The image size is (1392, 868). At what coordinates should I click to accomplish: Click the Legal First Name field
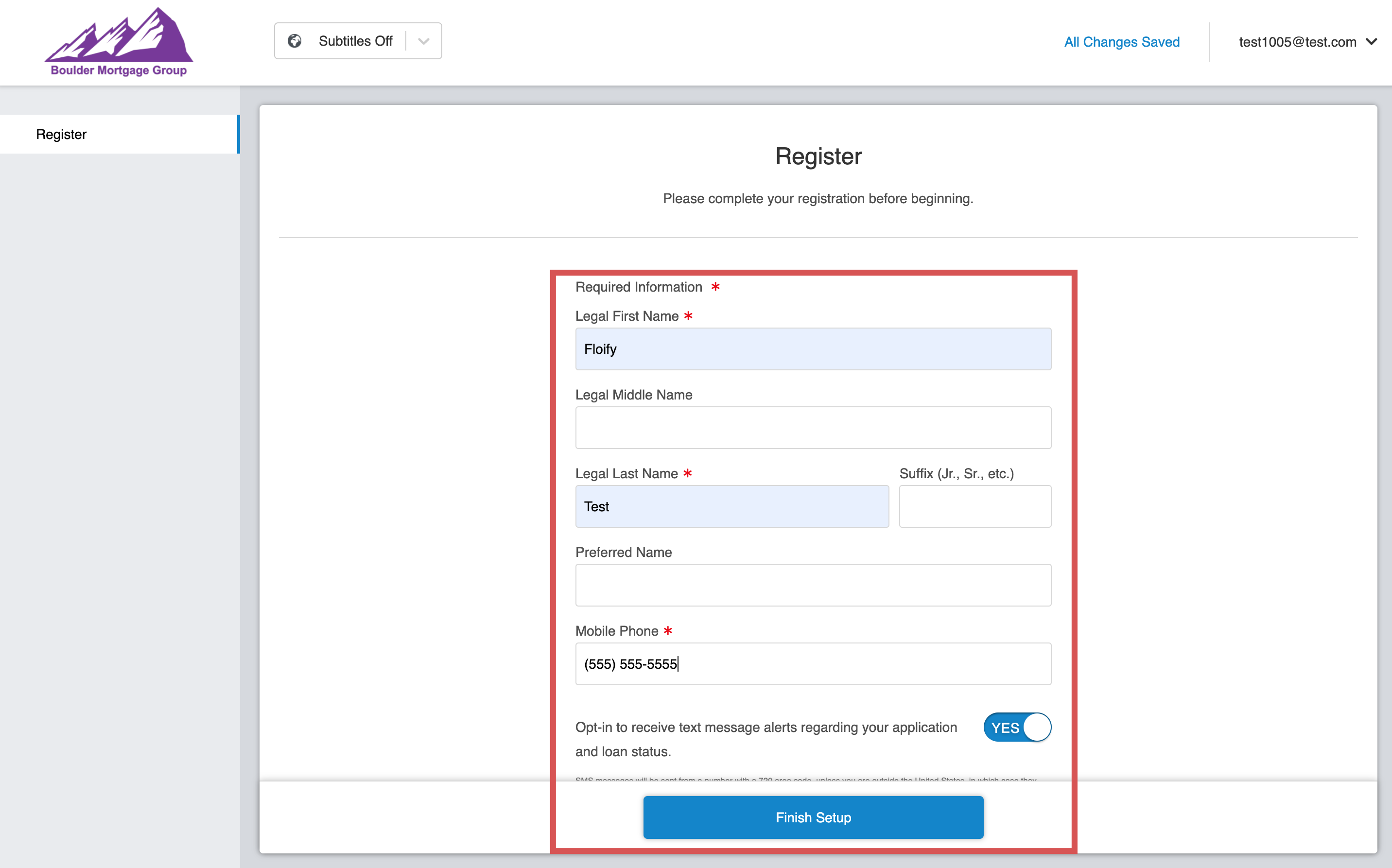tap(813, 349)
